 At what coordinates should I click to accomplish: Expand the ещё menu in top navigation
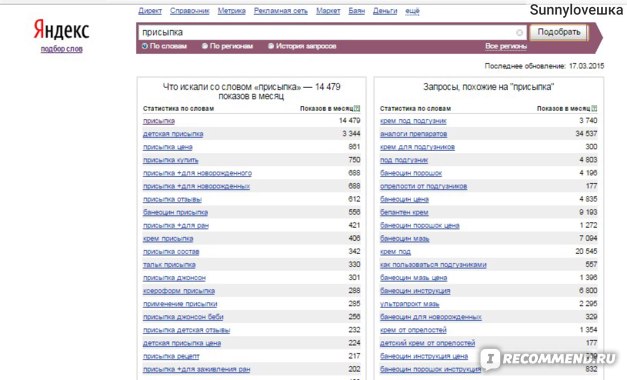412,11
